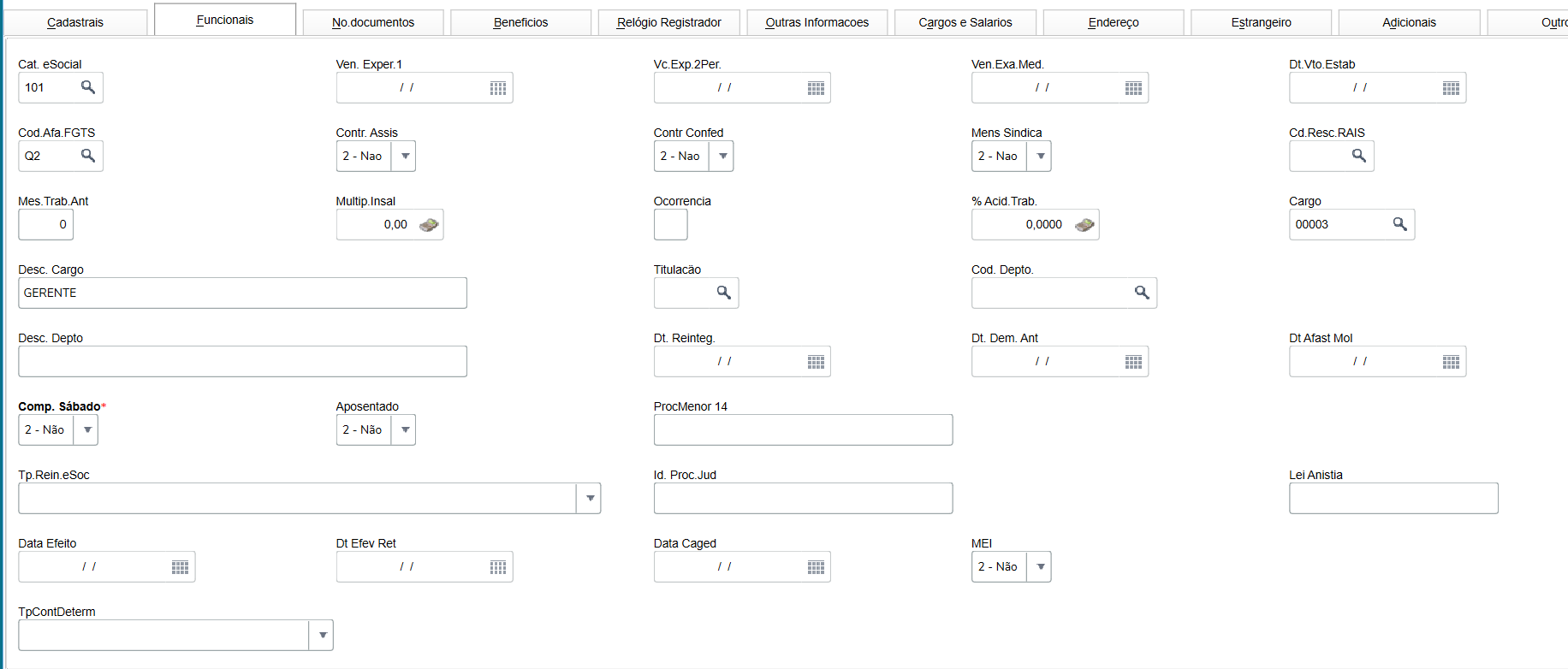Open the Multip.Insal calculator icon
1568x669 pixels.
pos(429,225)
